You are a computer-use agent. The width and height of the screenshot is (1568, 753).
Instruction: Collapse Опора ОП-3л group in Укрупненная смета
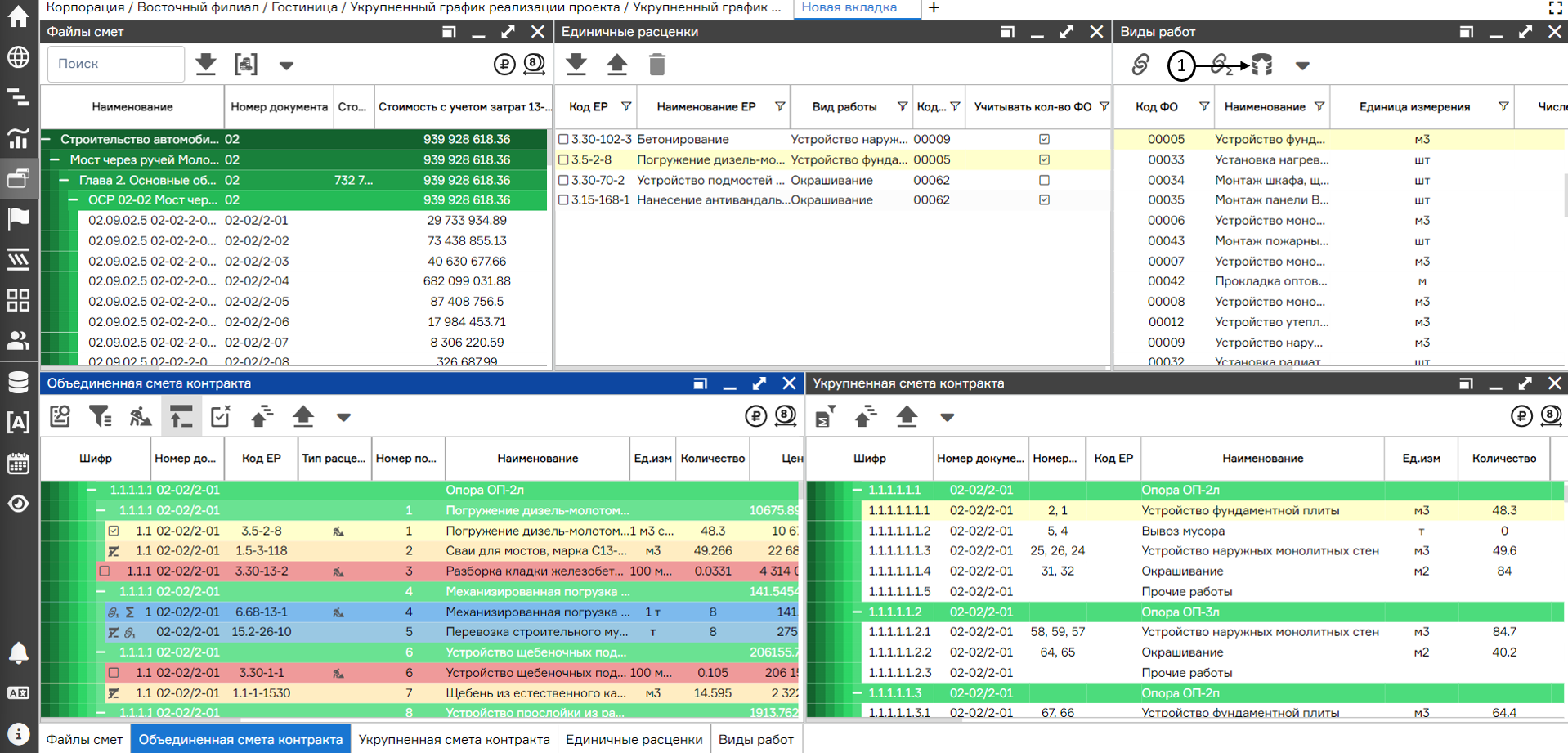click(x=857, y=612)
